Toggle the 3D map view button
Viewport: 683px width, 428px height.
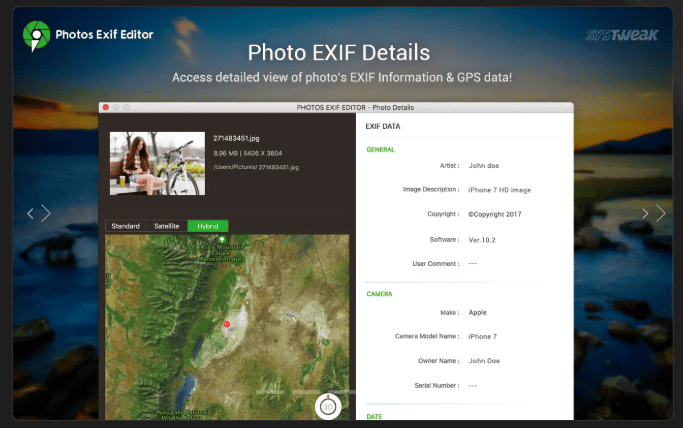pyautogui.click(x=328, y=407)
